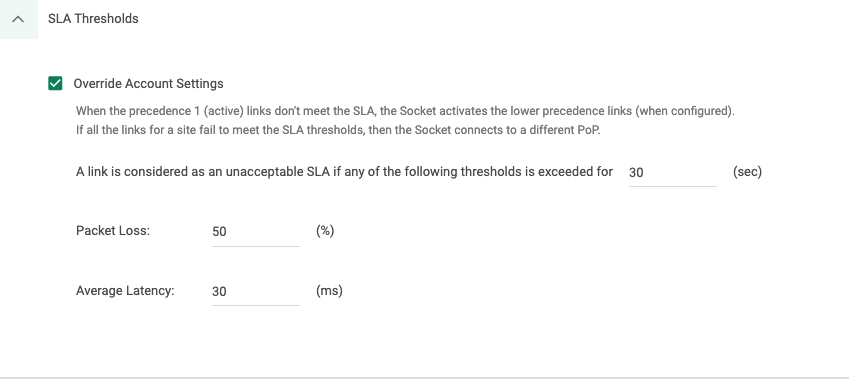Click the value 50 in Packet Loss
The image size is (849, 379).
click(219, 232)
